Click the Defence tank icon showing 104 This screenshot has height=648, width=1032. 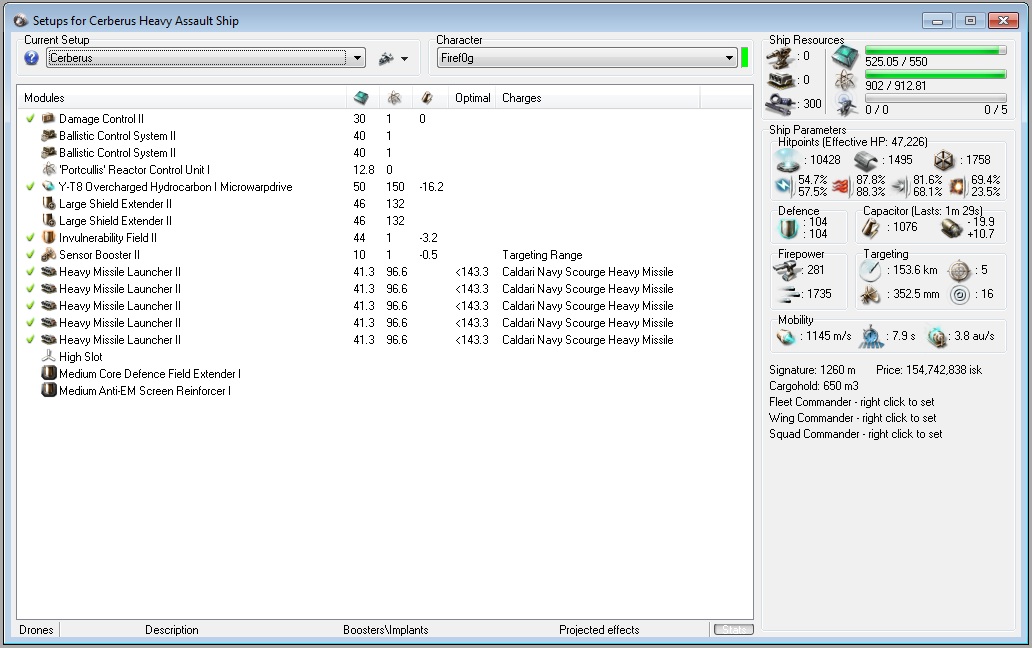[788, 228]
